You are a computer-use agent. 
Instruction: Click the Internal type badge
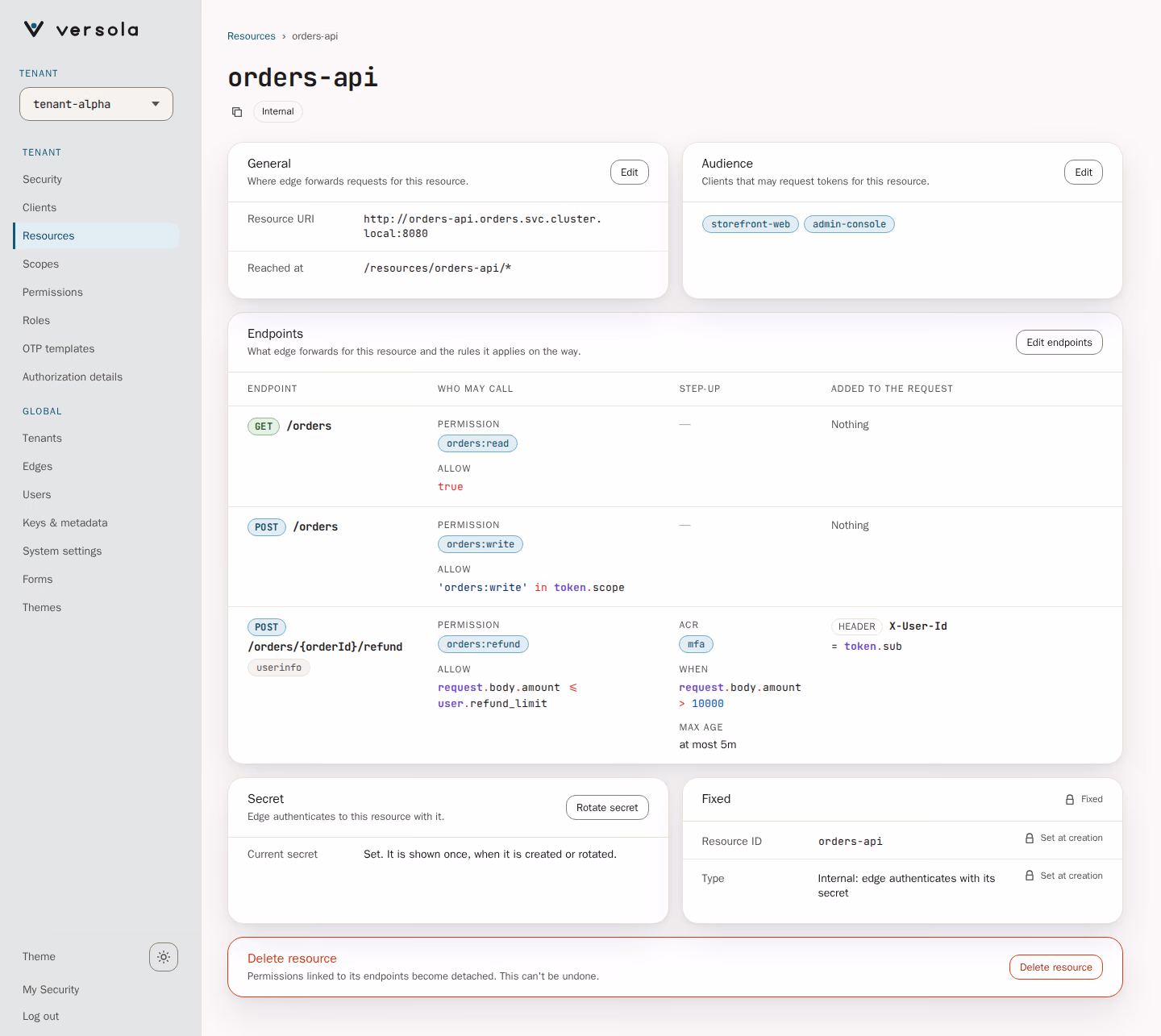278,111
